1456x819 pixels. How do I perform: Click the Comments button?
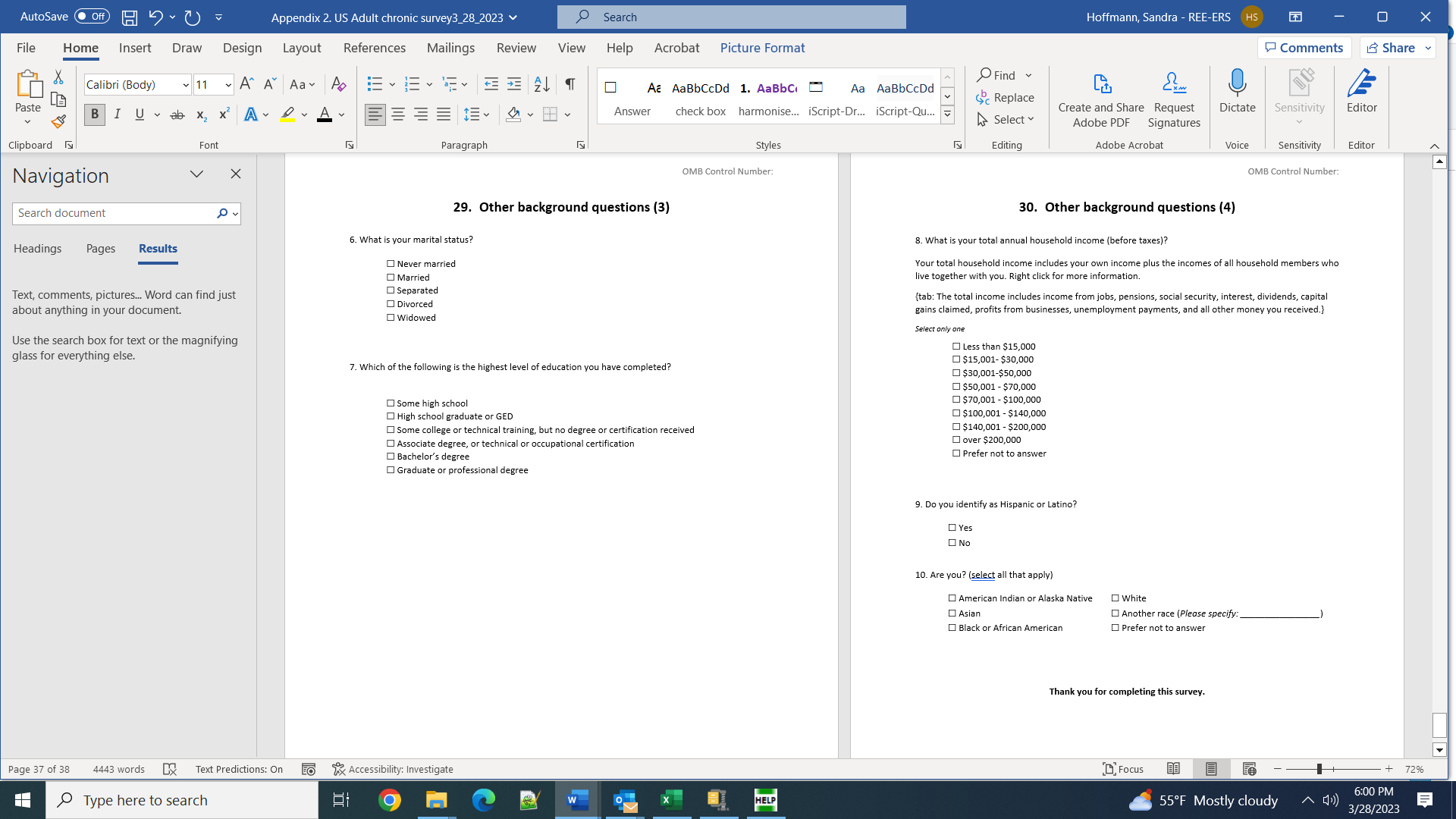[1304, 48]
